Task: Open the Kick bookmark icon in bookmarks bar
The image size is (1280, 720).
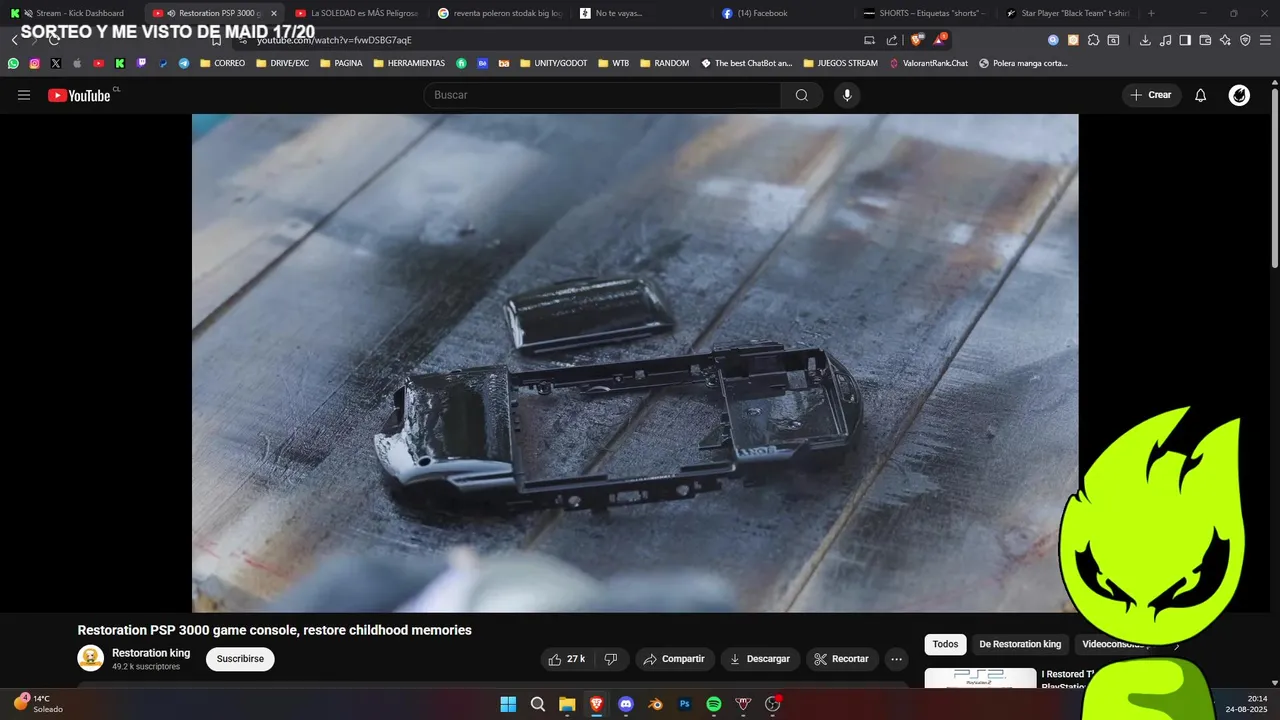Action: 120,63
